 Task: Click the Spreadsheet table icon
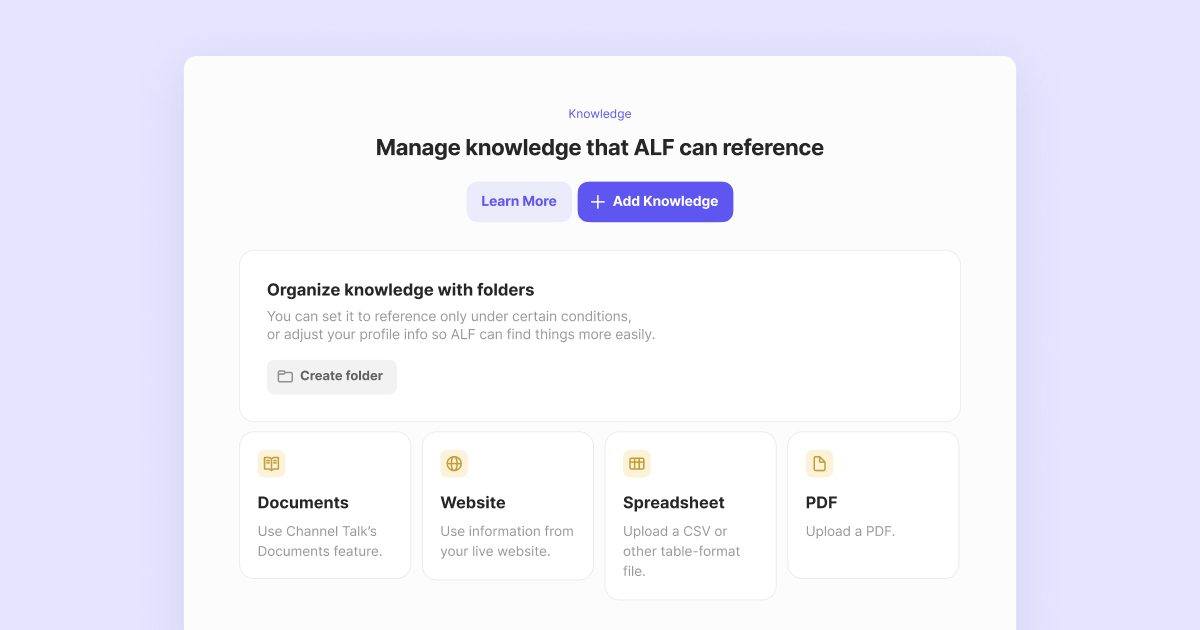coord(636,463)
